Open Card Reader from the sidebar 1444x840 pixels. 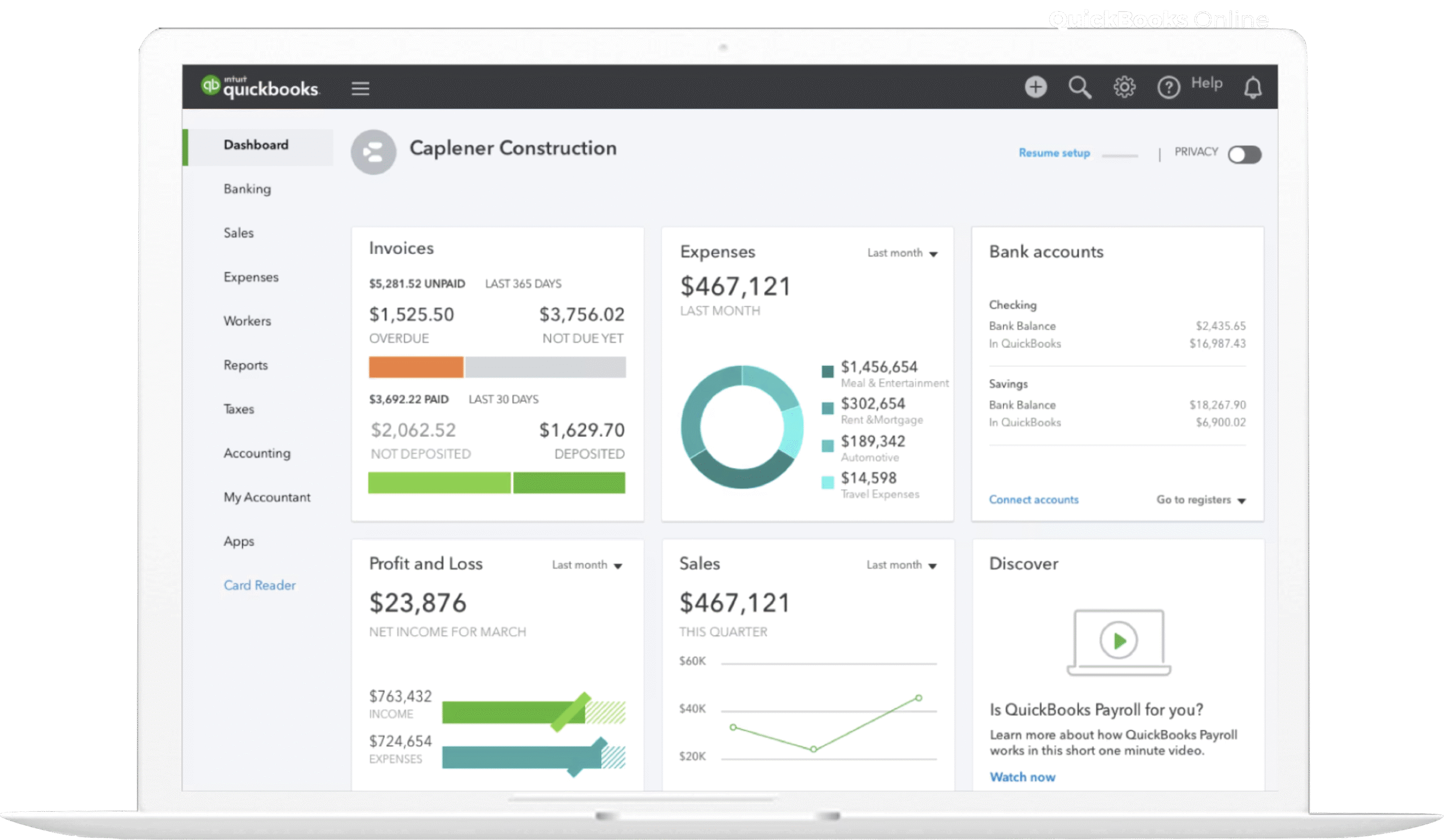tap(259, 585)
